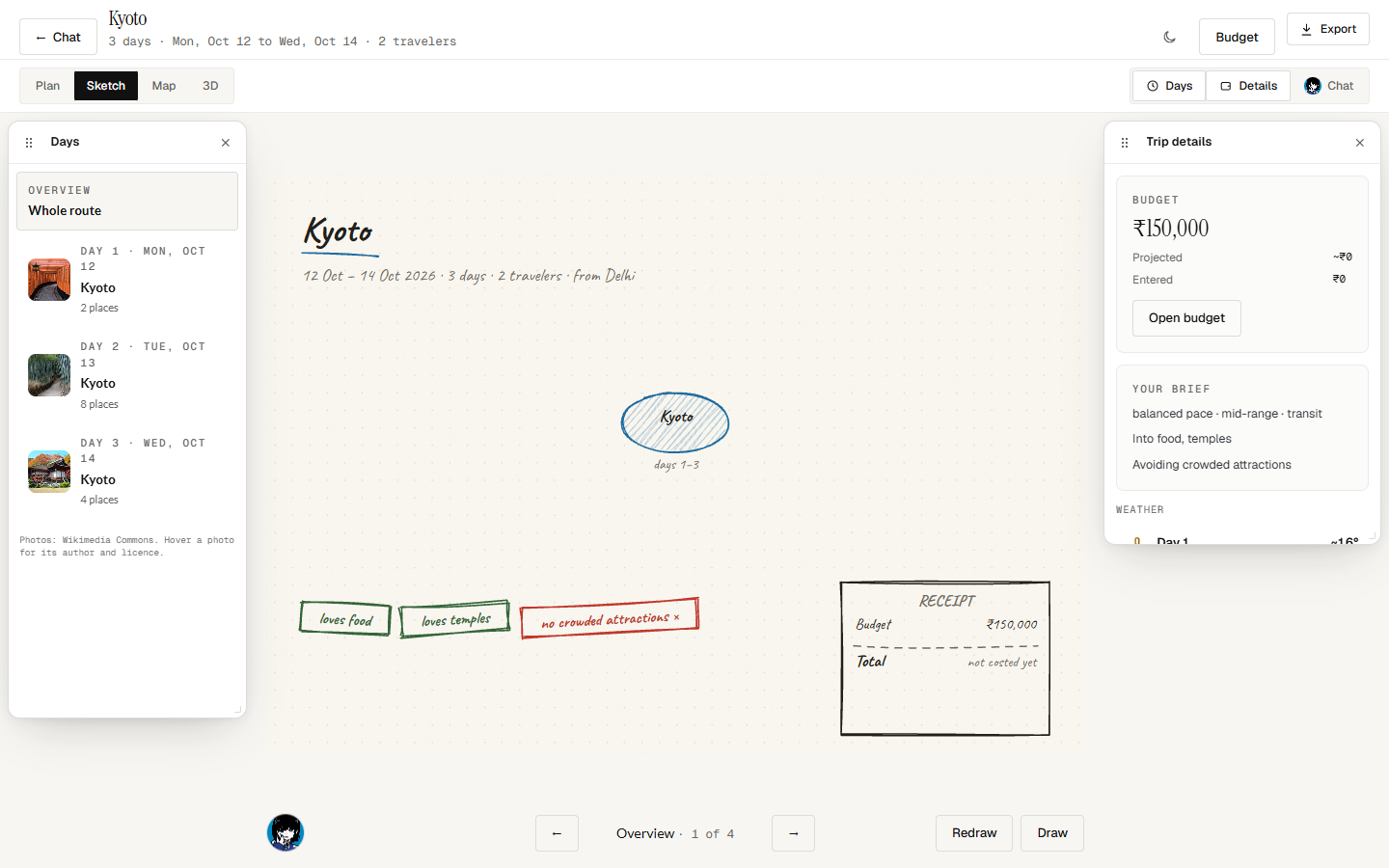Click the Kyoto sketch title heading
1389x868 pixels.
[x=339, y=231]
